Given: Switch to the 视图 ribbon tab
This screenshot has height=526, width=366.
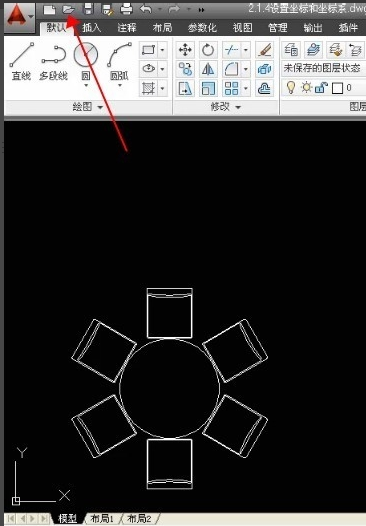Looking at the screenshot, I should [243, 28].
